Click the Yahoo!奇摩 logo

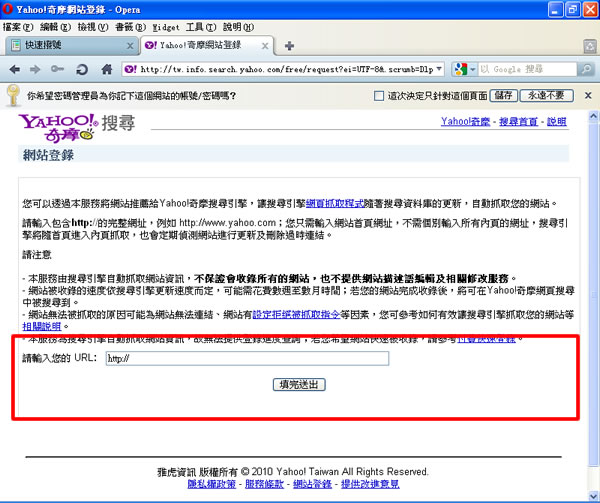58,128
